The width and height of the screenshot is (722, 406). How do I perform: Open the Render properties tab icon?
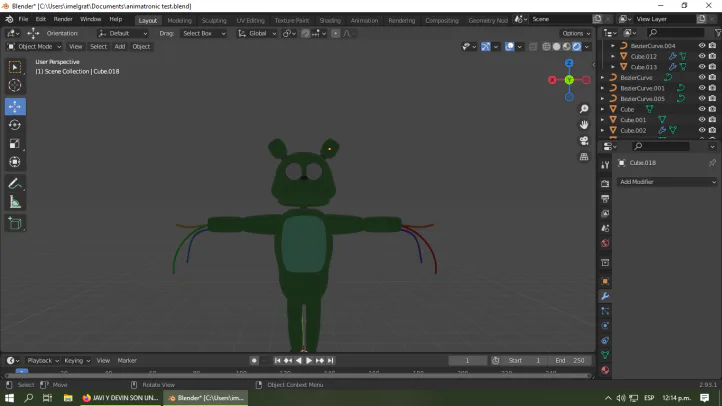605,184
